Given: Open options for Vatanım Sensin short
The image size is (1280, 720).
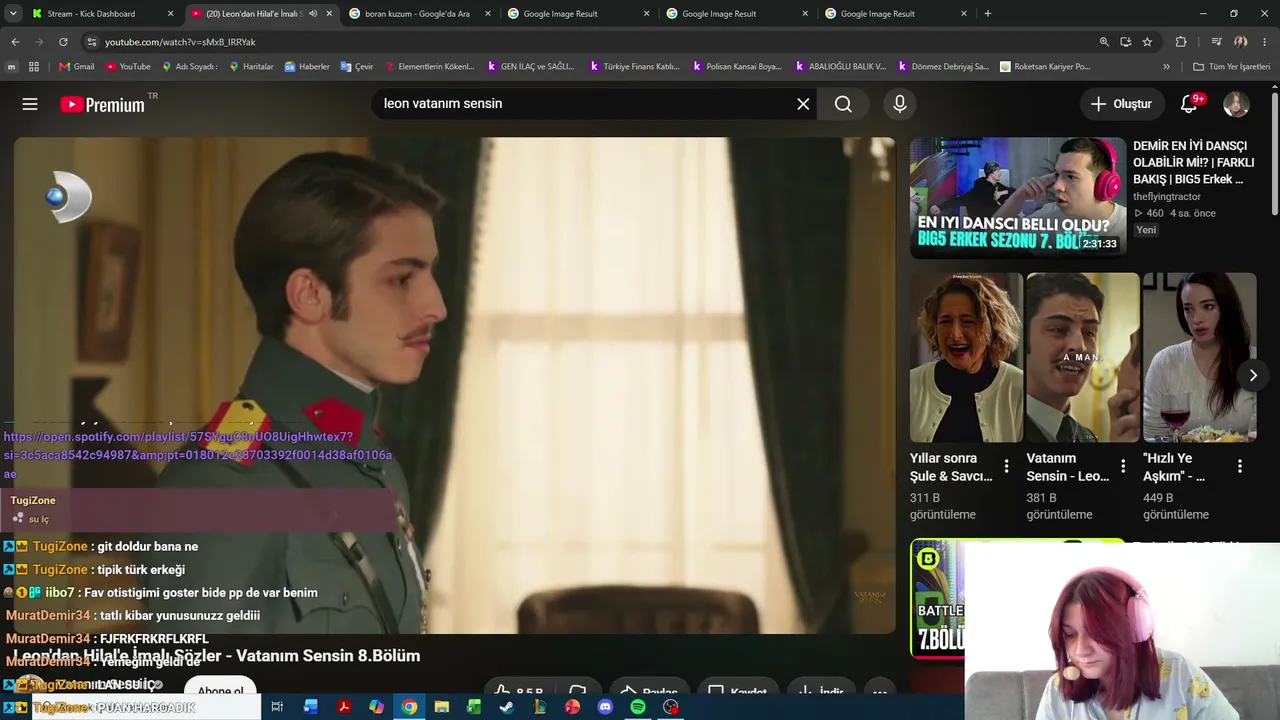Looking at the screenshot, I should [1123, 467].
